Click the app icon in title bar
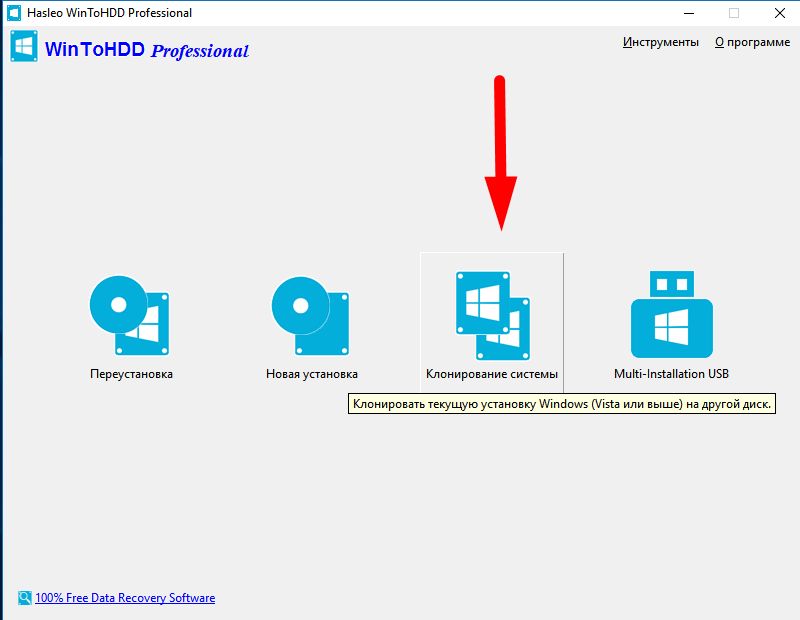Viewport: 800px width, 620px height. (x=14, y=13)
